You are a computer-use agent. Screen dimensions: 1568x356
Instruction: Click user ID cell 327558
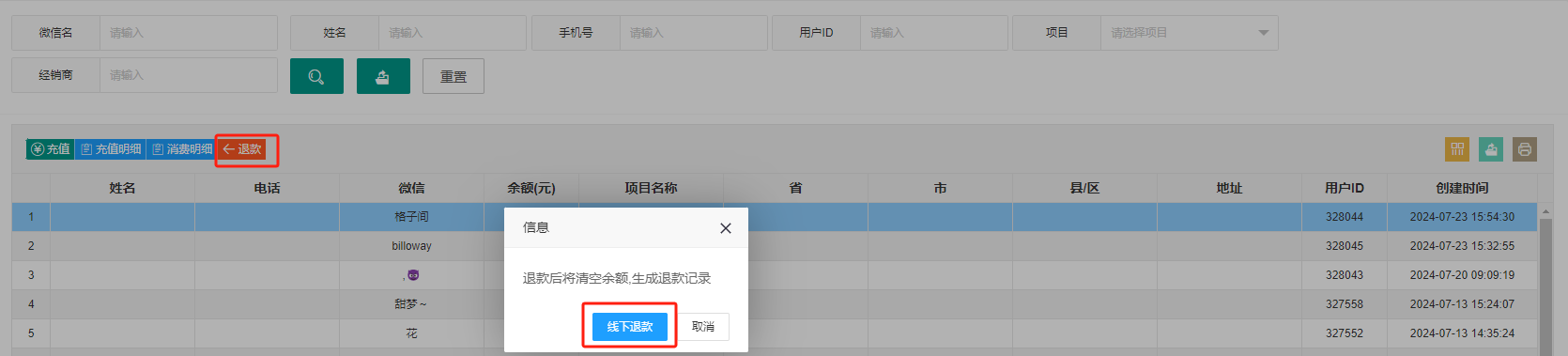tap(1345, 304)
